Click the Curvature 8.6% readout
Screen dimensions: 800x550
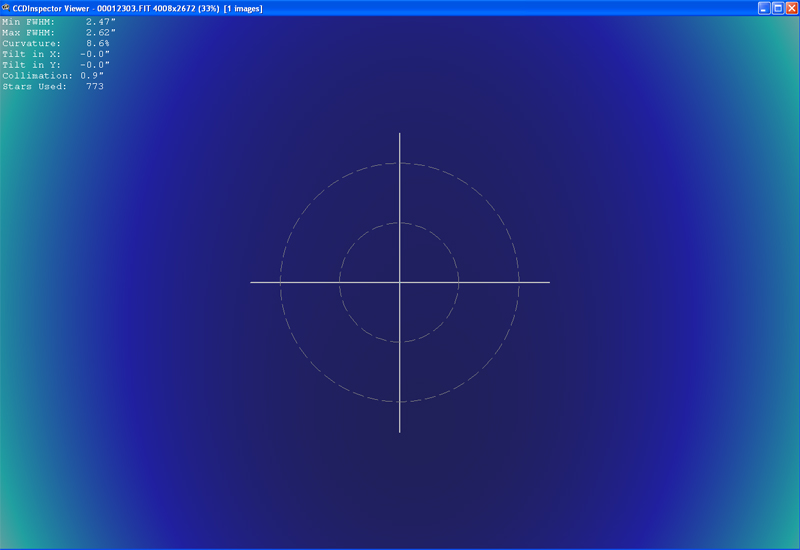pos(56,43)
